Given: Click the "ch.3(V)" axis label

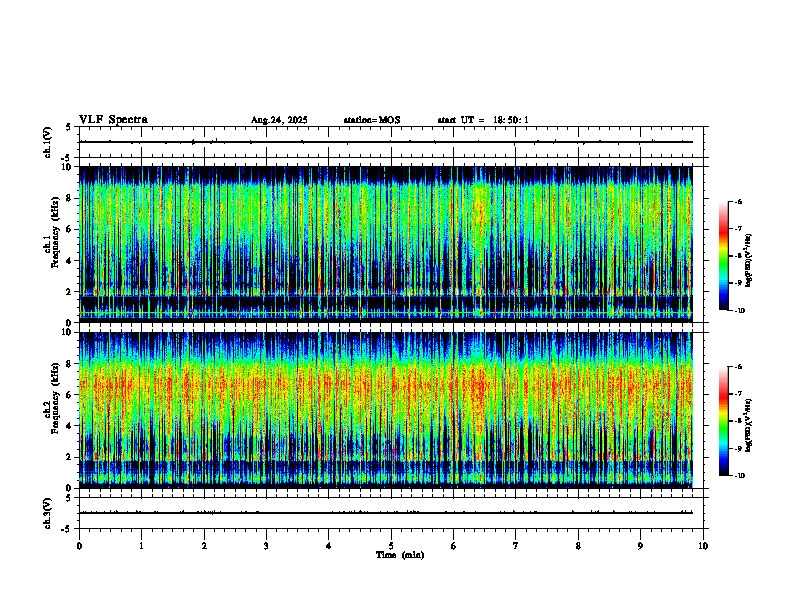Looking at the screenshot, I should [47, 514].
